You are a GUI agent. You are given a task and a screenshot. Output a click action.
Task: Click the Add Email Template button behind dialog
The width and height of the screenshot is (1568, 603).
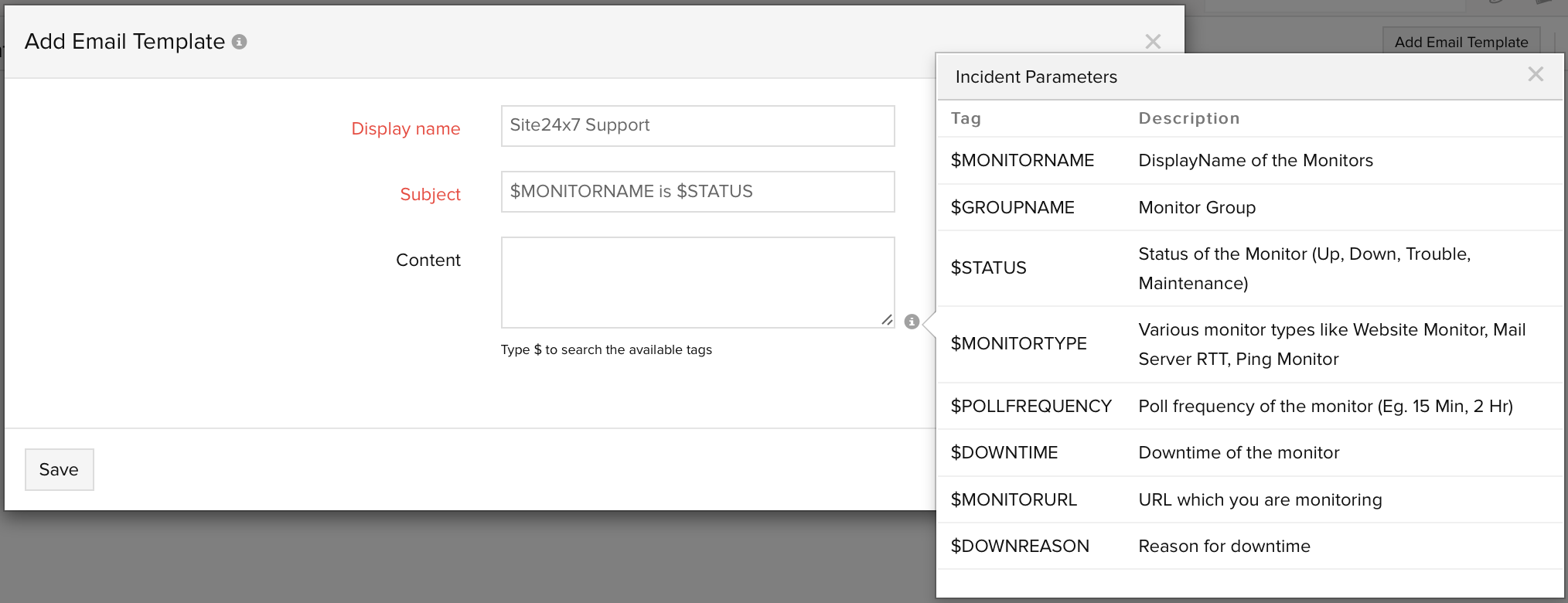(1461, 42)
